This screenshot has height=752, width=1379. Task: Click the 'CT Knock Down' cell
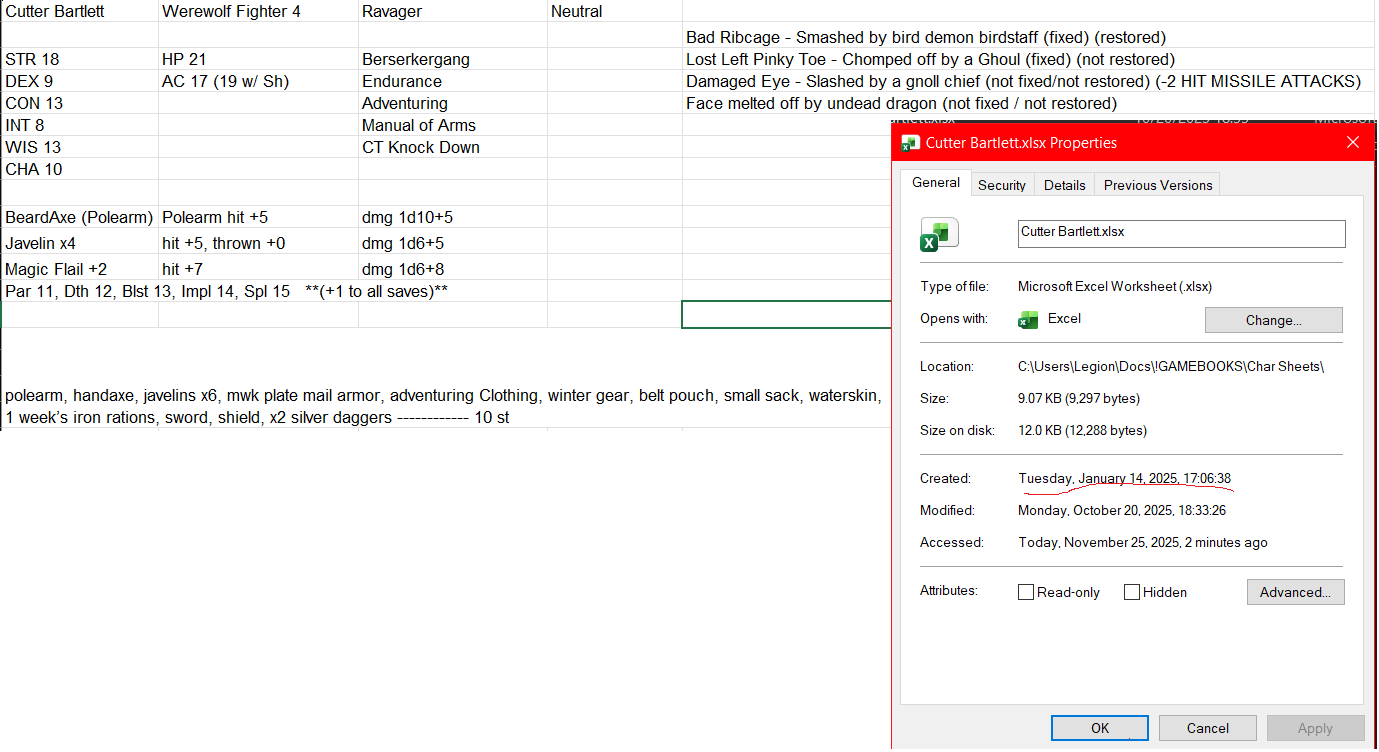pos(453,148)
